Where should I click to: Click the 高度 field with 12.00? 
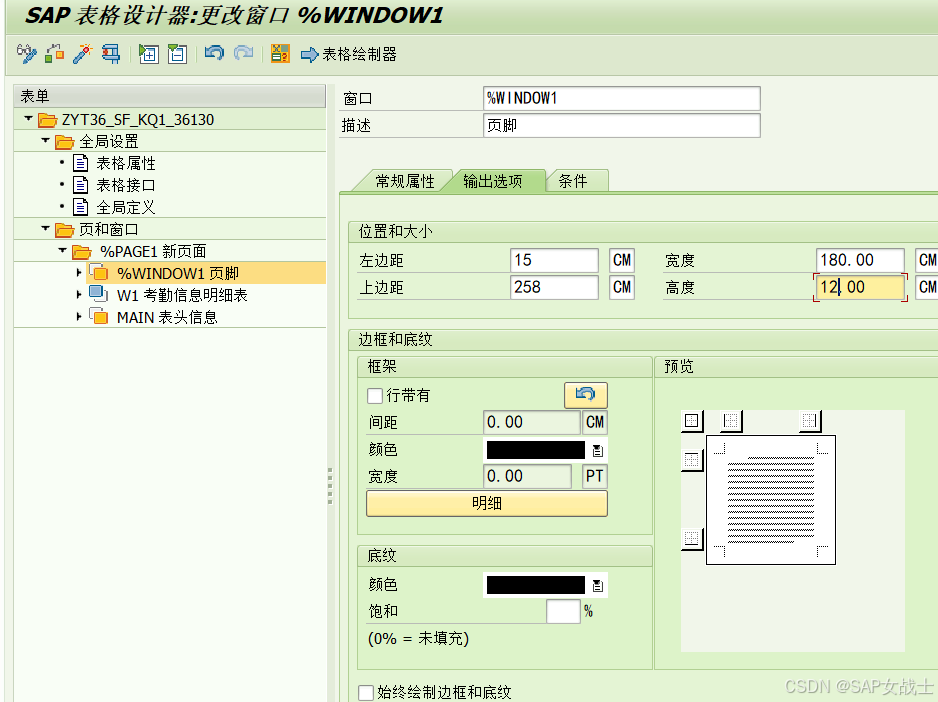(x=860, y=287)
